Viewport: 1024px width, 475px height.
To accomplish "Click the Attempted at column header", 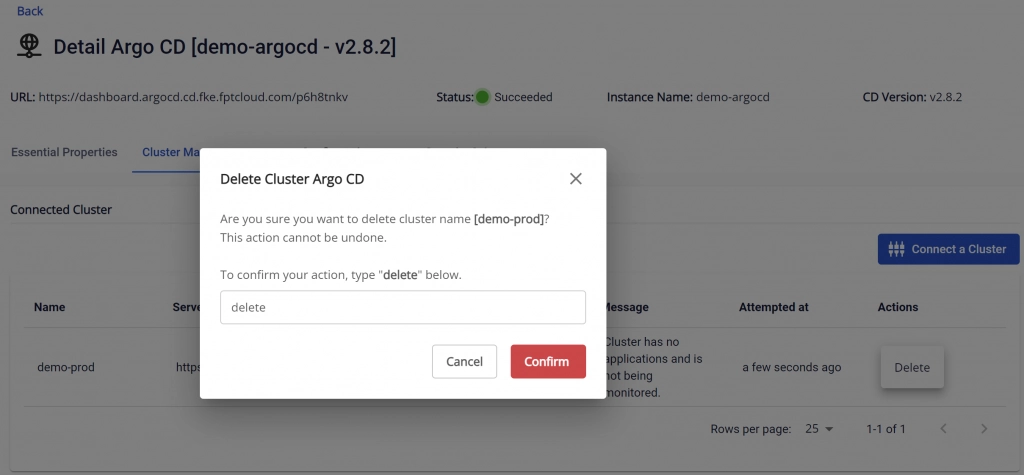I will tap(774, 307).
